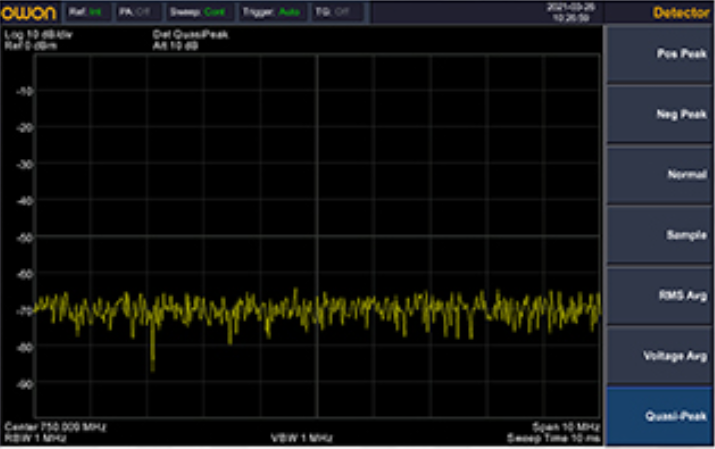Click the Det QuasiPeak readout
This screenshot has width=715, height=449.
[x=190, y=35]
